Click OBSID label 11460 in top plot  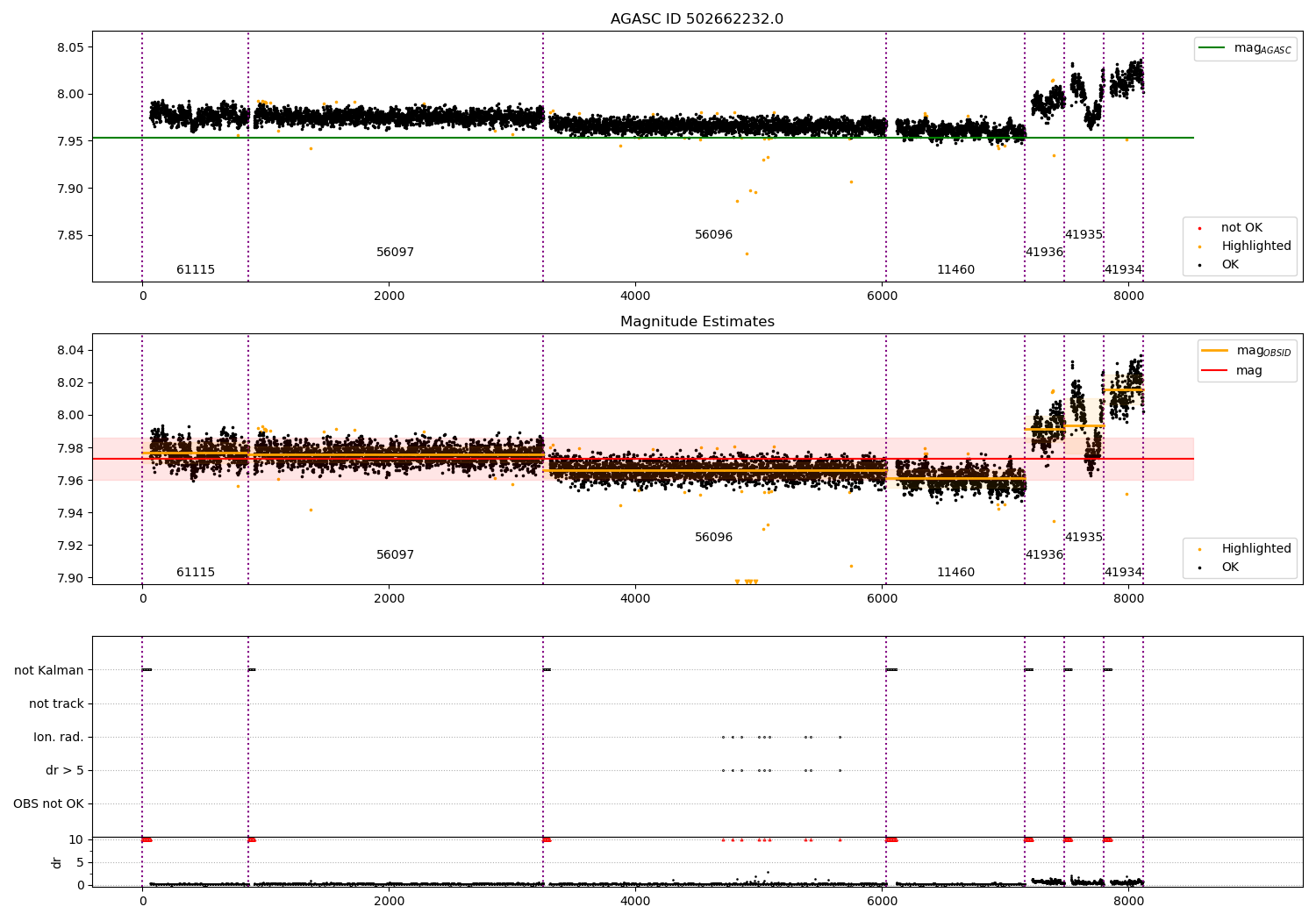point(955,270)
